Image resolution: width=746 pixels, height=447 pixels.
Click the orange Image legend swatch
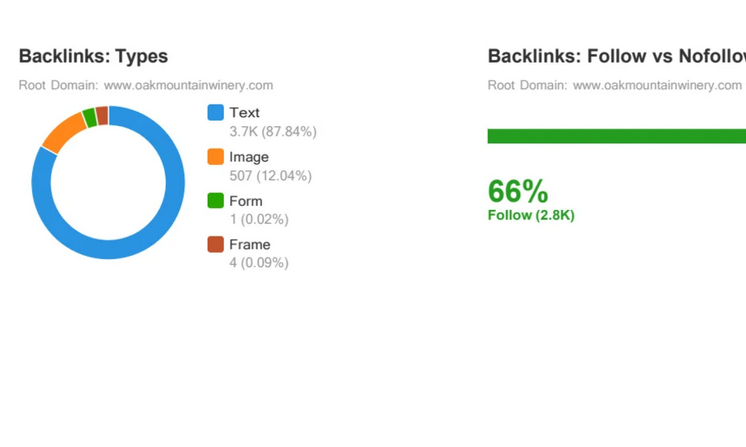tap(215, 157)
